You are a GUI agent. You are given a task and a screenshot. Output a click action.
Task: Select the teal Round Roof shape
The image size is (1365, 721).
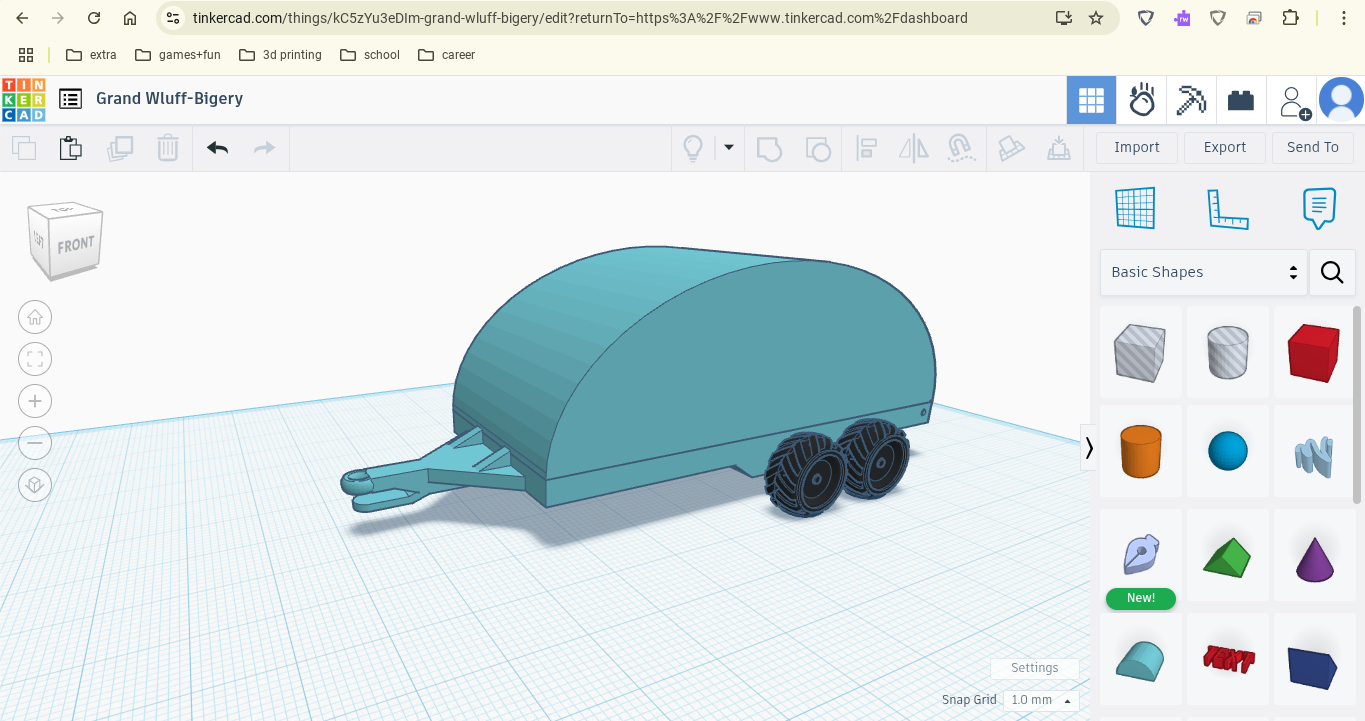(1141, 660)
